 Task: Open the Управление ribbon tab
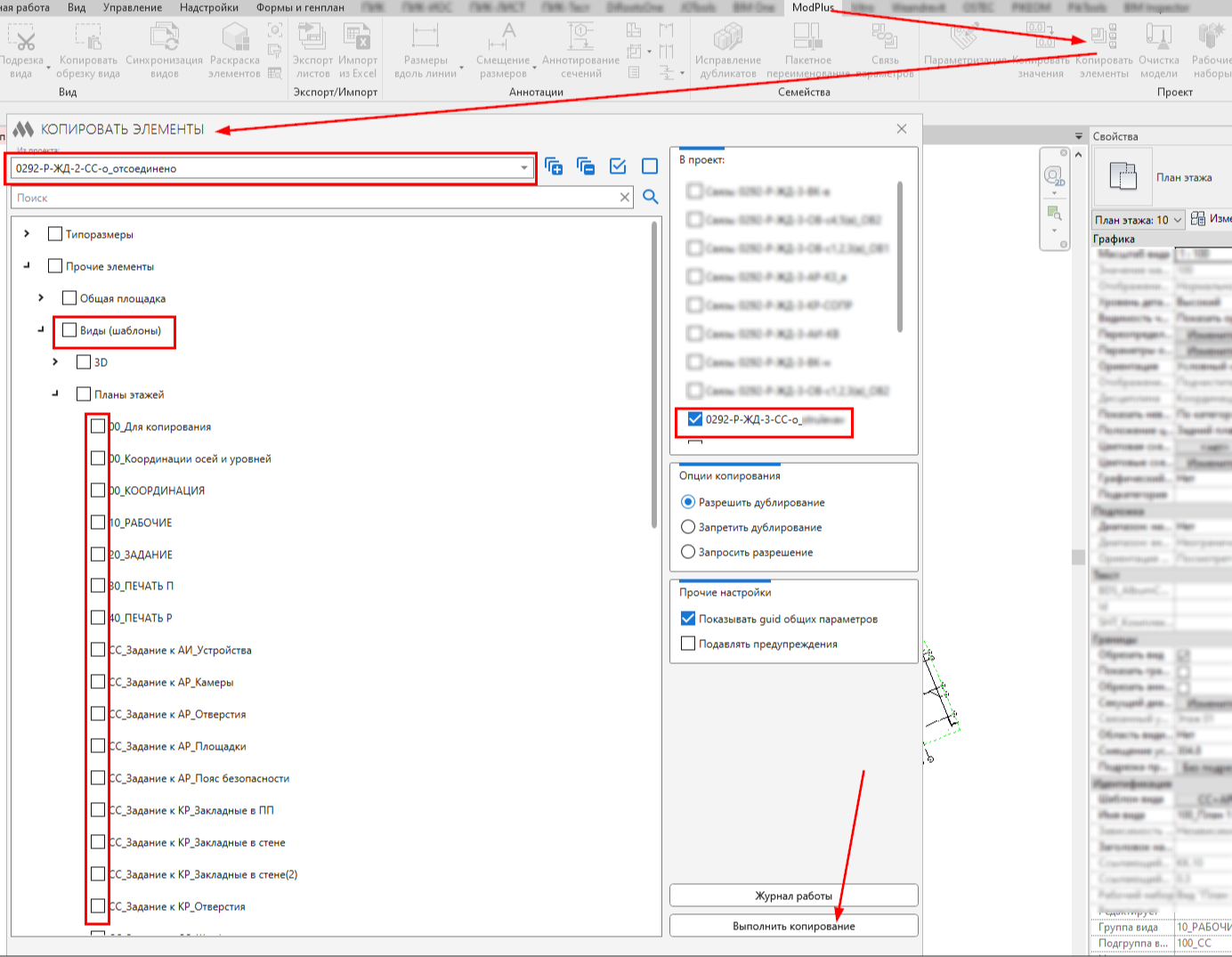[133, 7]
